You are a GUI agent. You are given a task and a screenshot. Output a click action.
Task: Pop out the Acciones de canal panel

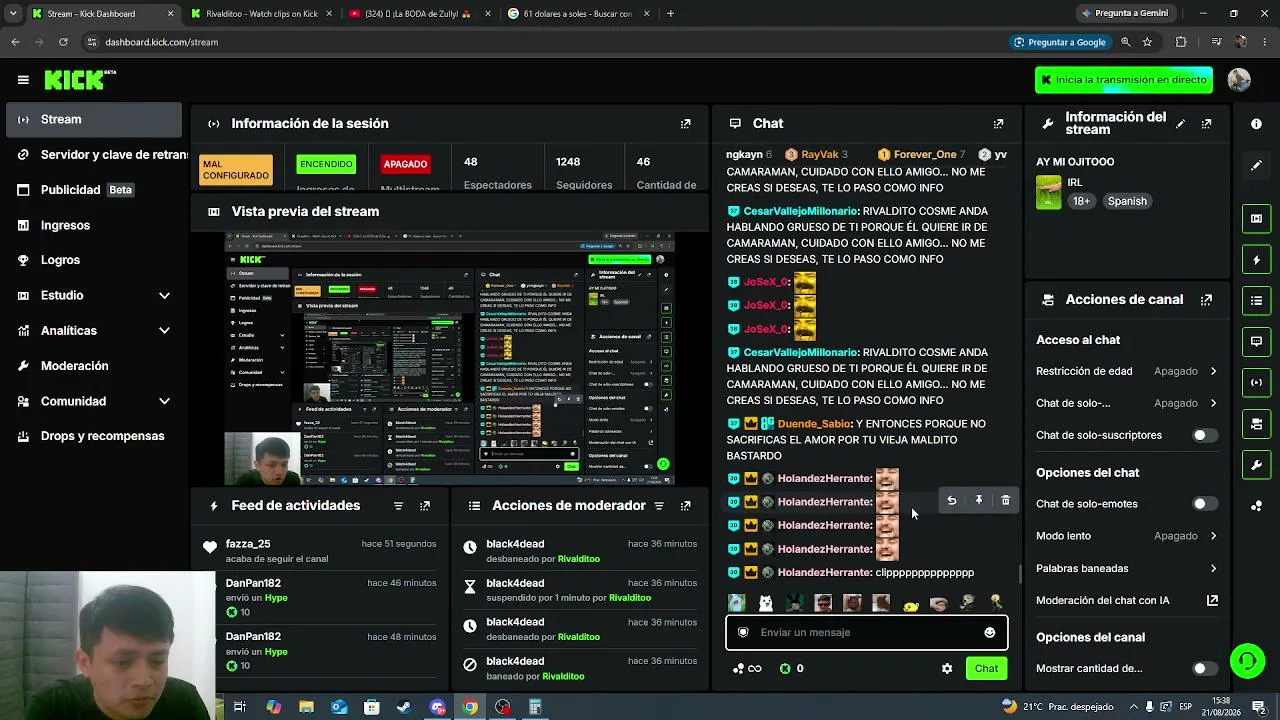coord(1206,300)
